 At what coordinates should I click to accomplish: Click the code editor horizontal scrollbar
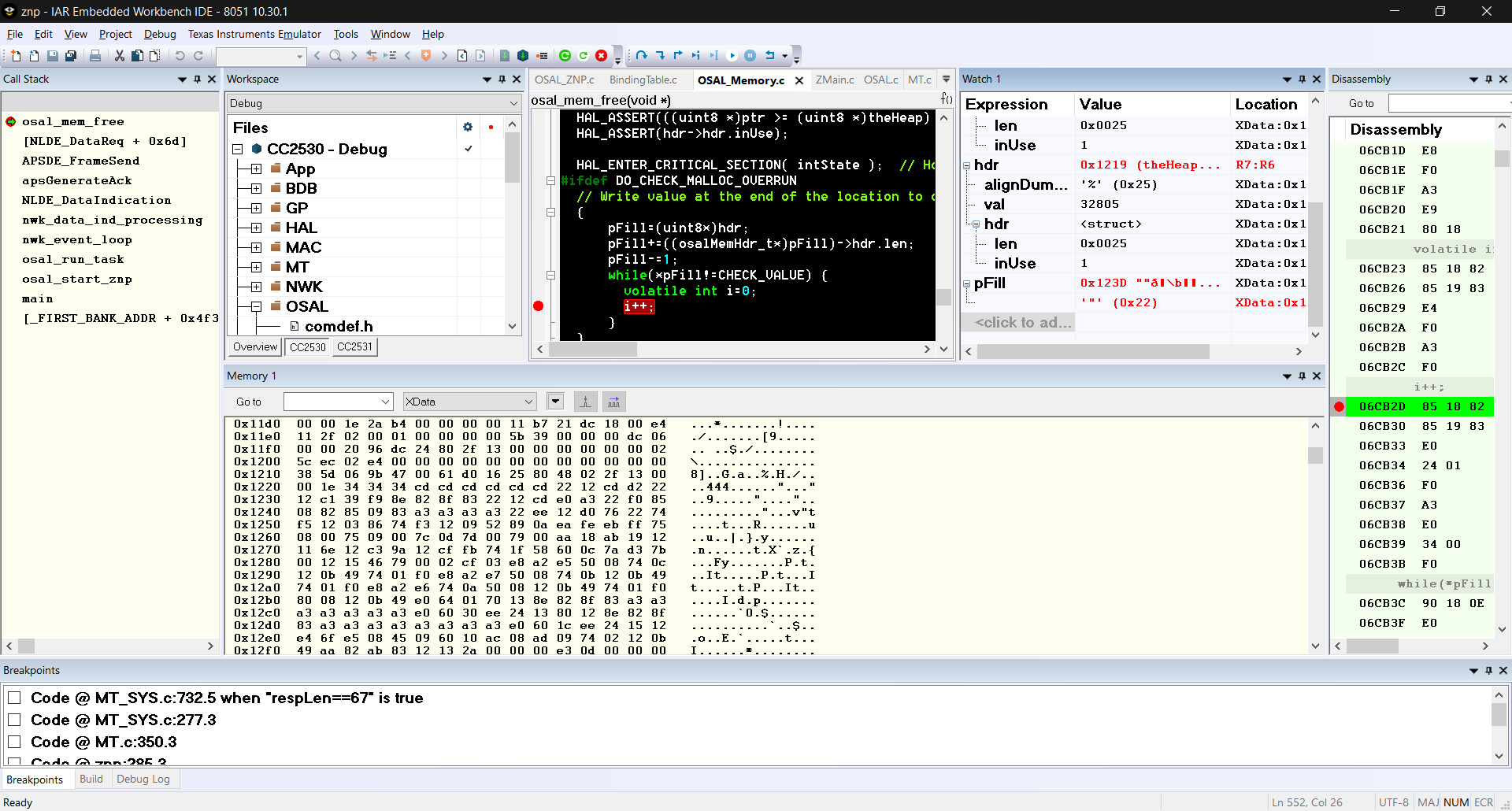[x=733, y=349]
